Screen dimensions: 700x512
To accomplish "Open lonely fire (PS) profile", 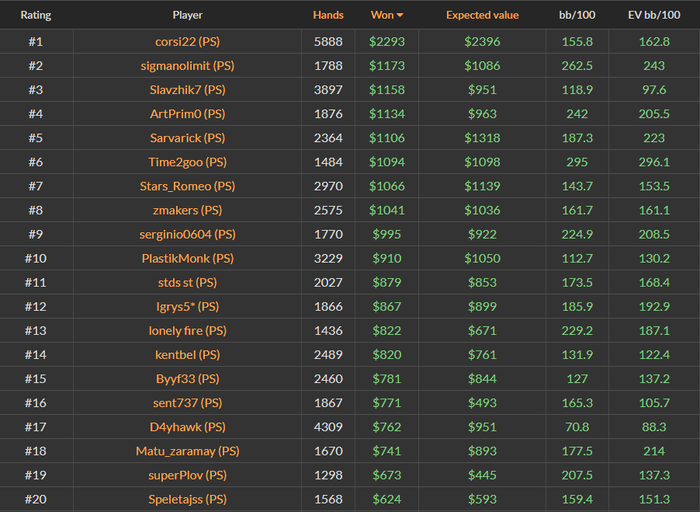I will pos(187,331).
